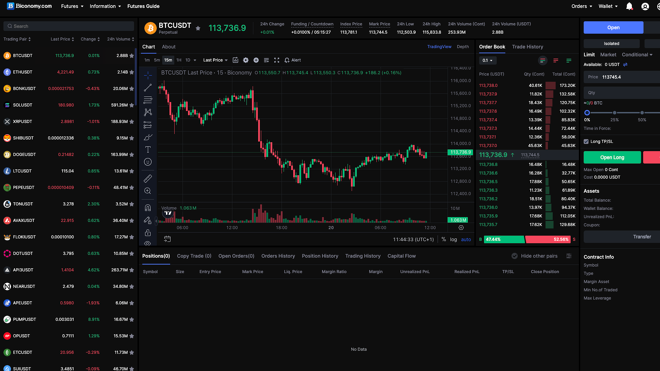Image resolution: width=660 pixels, height=371 pixels.
Task: Show combined buy/sell order book view
Action: tap(543, 61)
